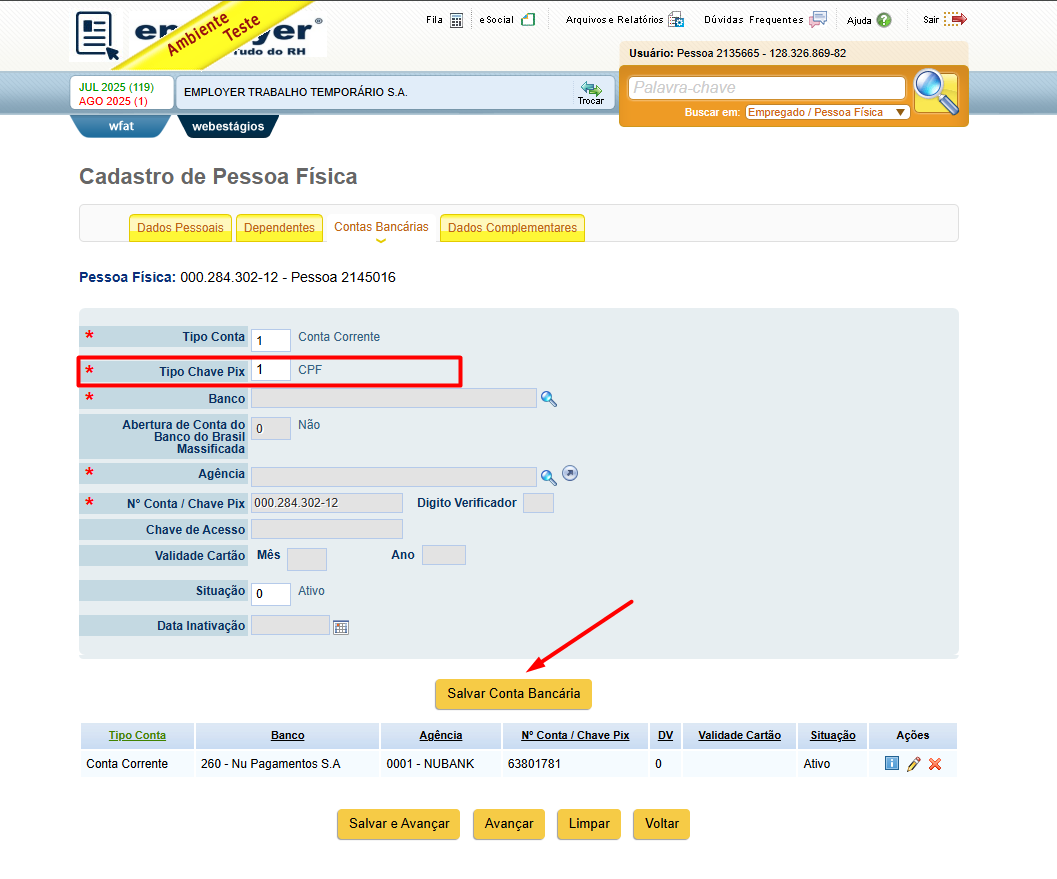Edit the Nu Pagamentos account pencil icon
Screen dimensions: 1057x879
[x=913, y=764]
